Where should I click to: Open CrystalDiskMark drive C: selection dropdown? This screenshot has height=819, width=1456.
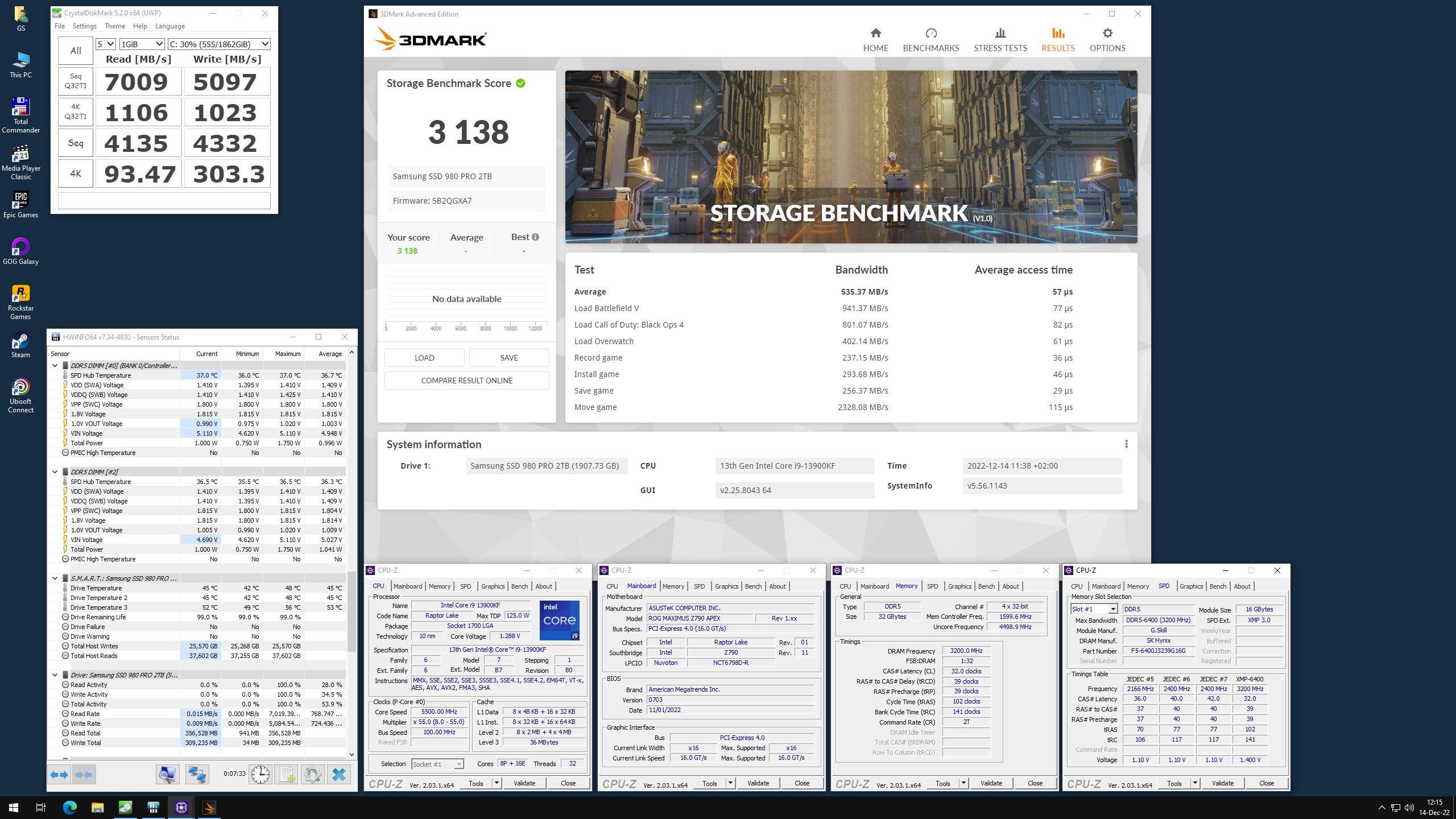[219, 44]
